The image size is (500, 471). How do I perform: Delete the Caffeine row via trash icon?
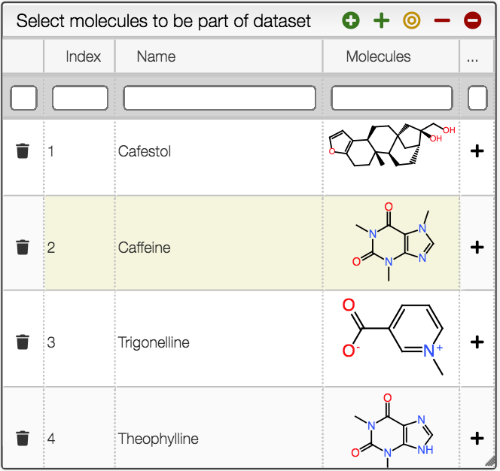point(23,247)
